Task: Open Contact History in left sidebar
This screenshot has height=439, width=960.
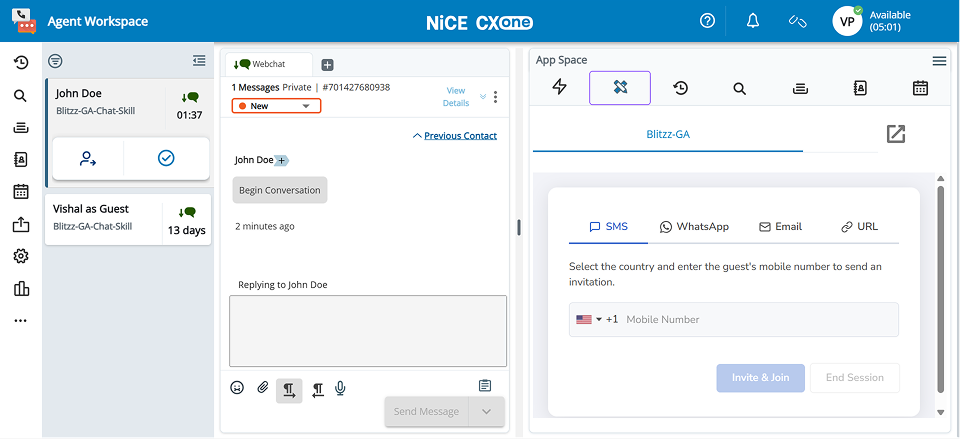Action: 21,62
